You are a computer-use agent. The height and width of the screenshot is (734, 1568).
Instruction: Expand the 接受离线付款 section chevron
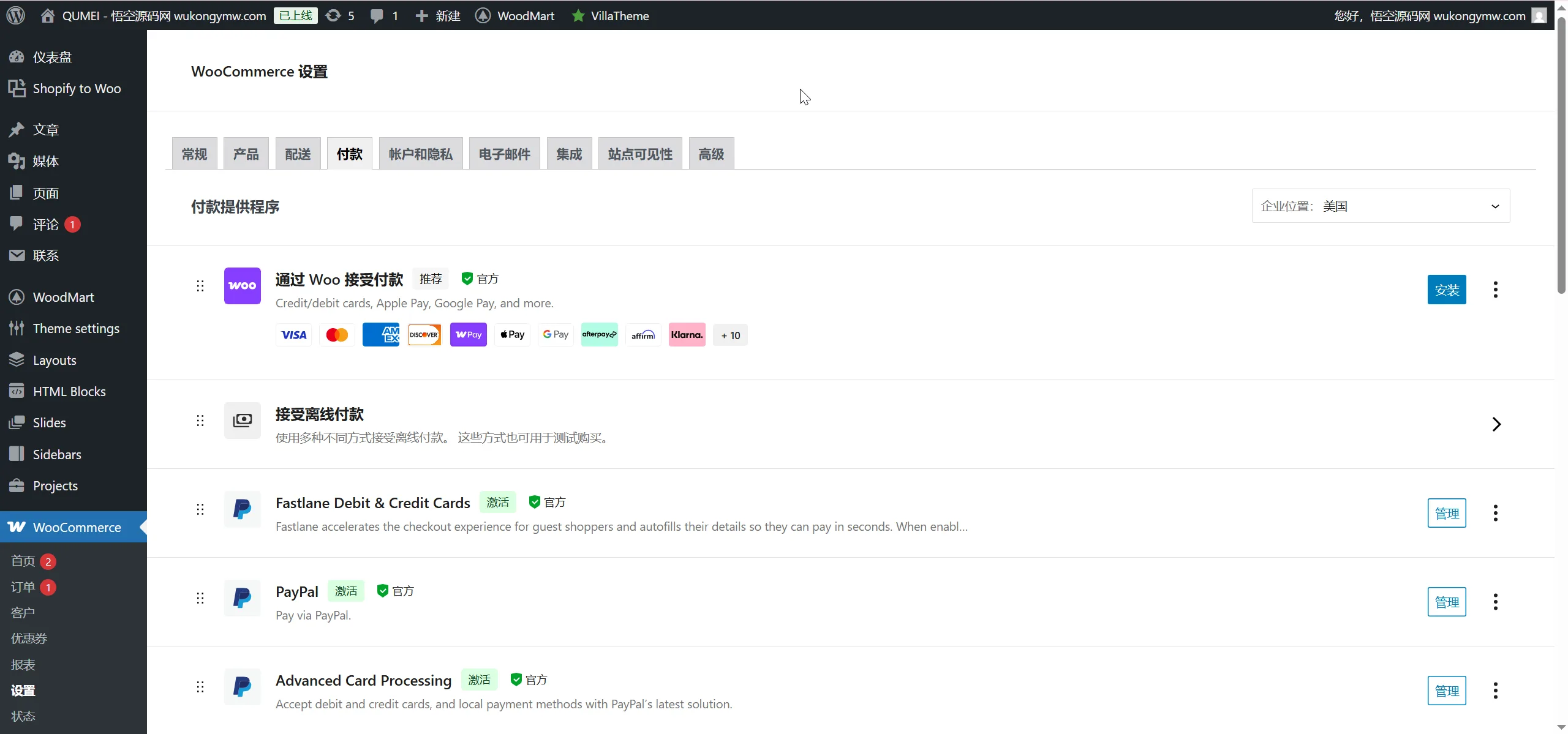[1496, 424]
